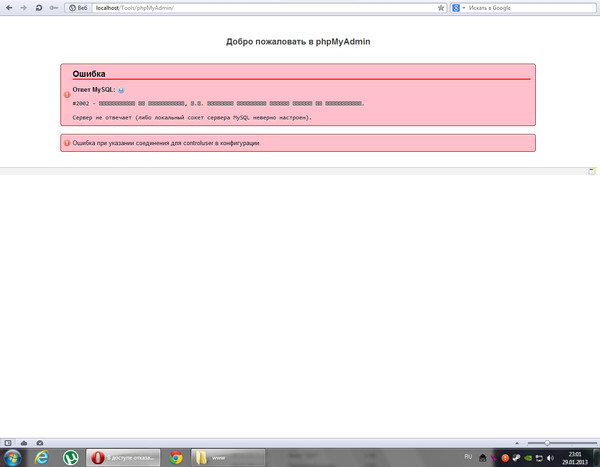Focus the localhost/Tools/phpMyAdmin address field

tap(264, 8)
